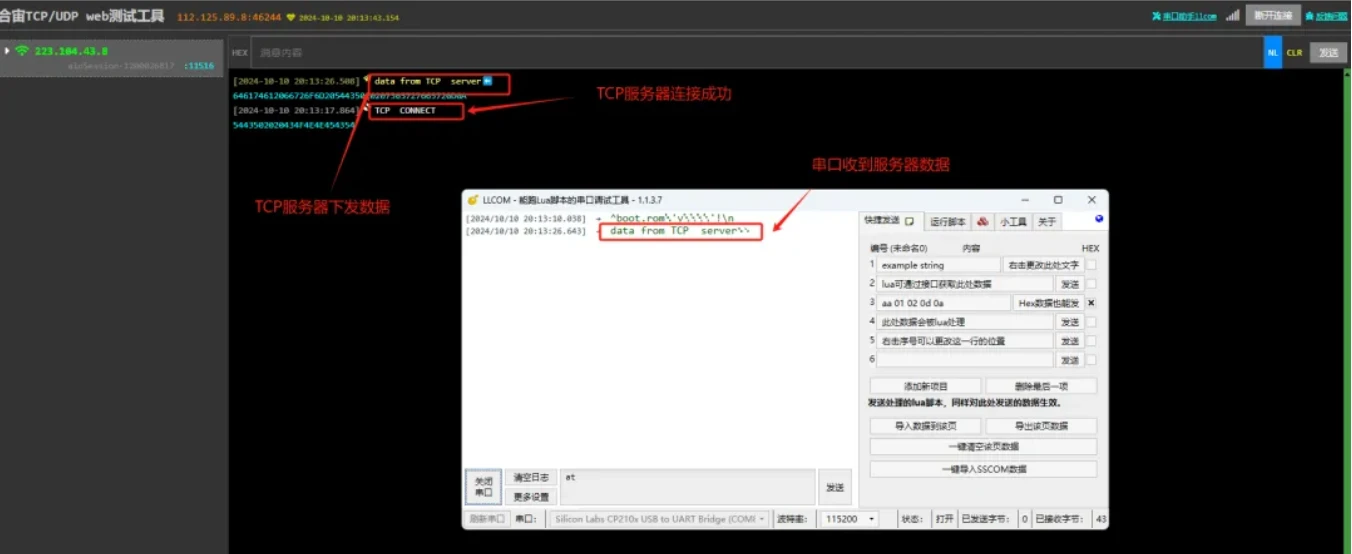
Task: Click the 导出该页数据 button
Action: [1041, 426]
